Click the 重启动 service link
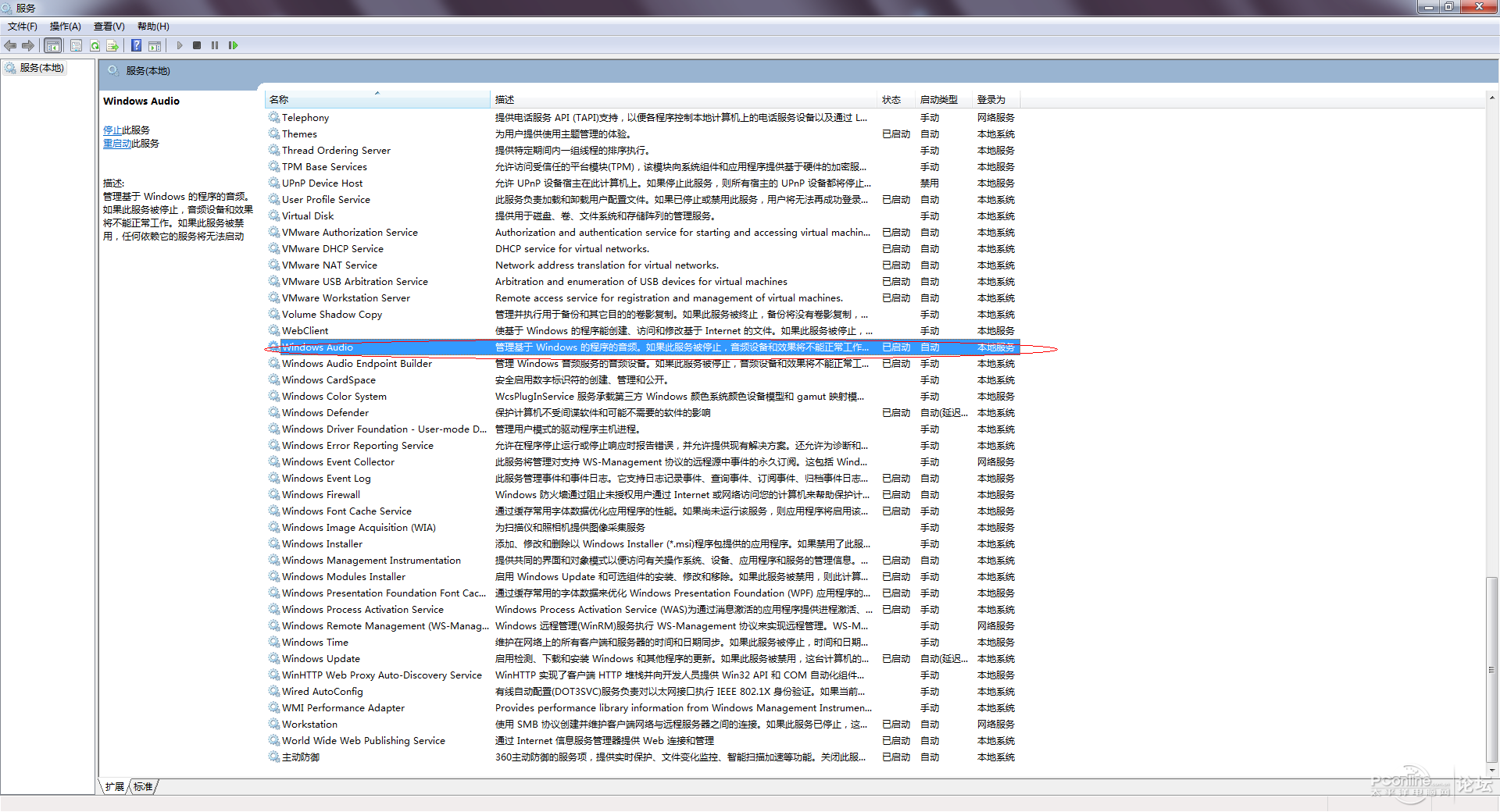Screen dimensions: 1500x812 [117, 144]
